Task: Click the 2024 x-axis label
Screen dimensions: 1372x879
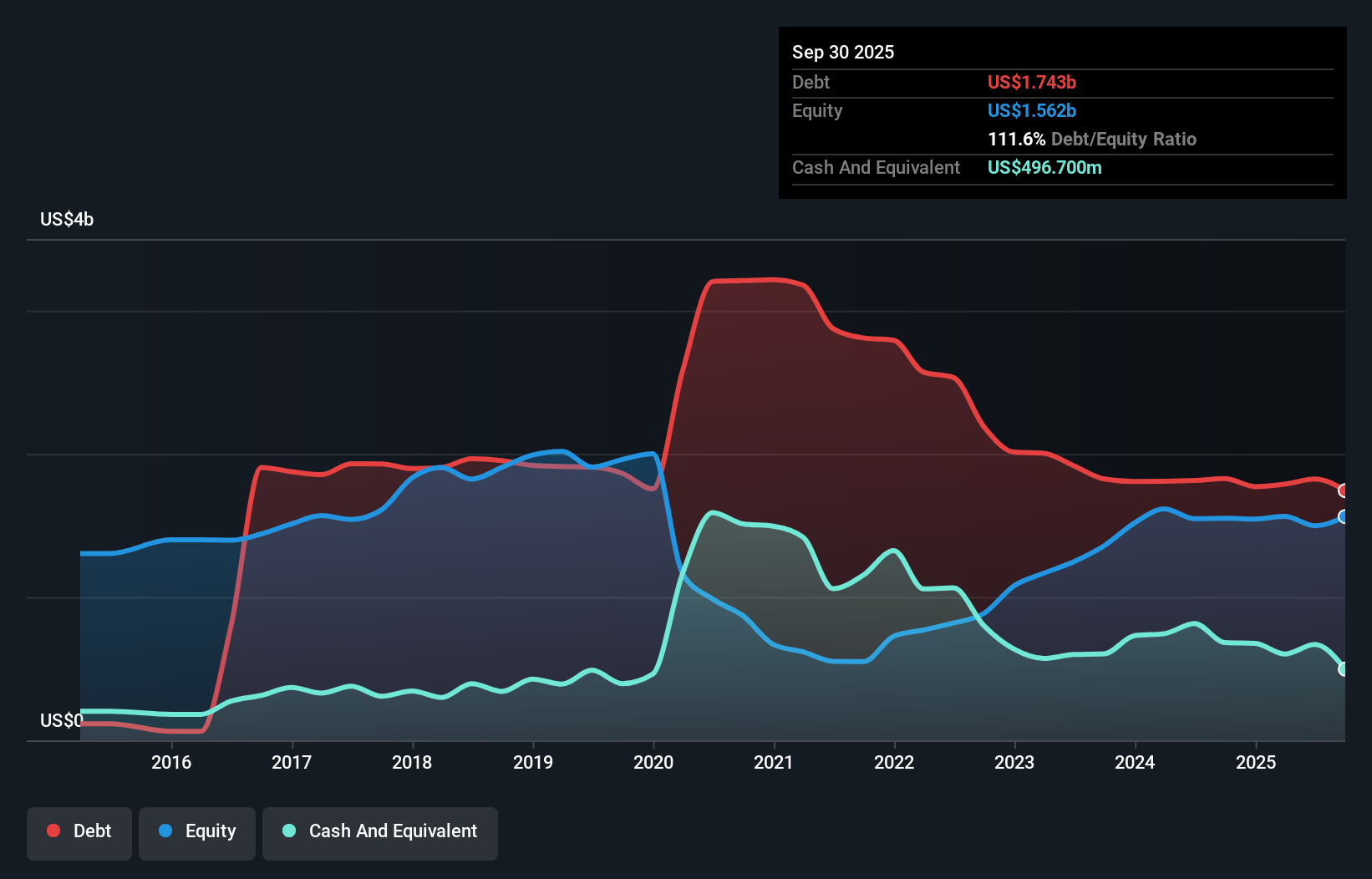Action: [x=1135, y=763]
